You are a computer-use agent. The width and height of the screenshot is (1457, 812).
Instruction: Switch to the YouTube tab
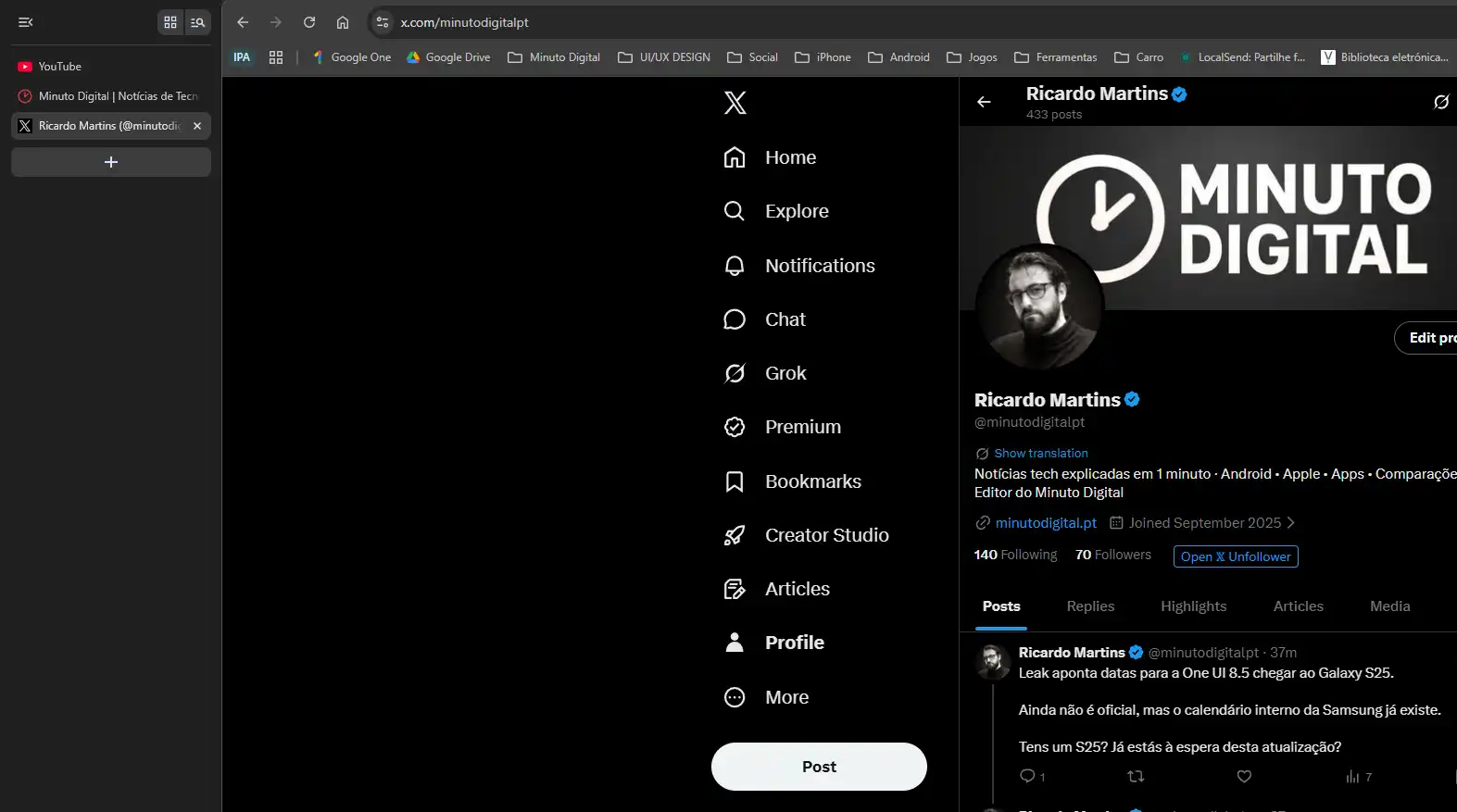[x=111, y=67]
